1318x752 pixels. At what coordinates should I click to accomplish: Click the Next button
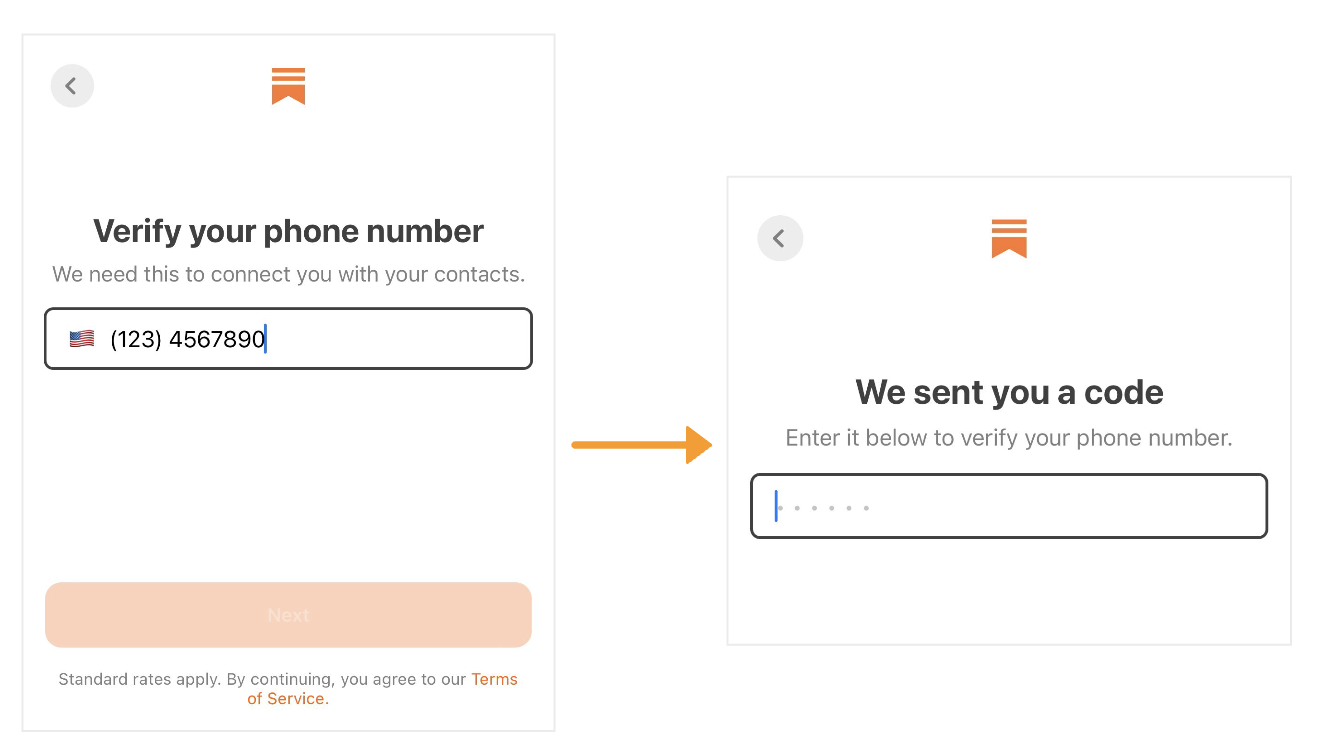click(x=288, y=615)
